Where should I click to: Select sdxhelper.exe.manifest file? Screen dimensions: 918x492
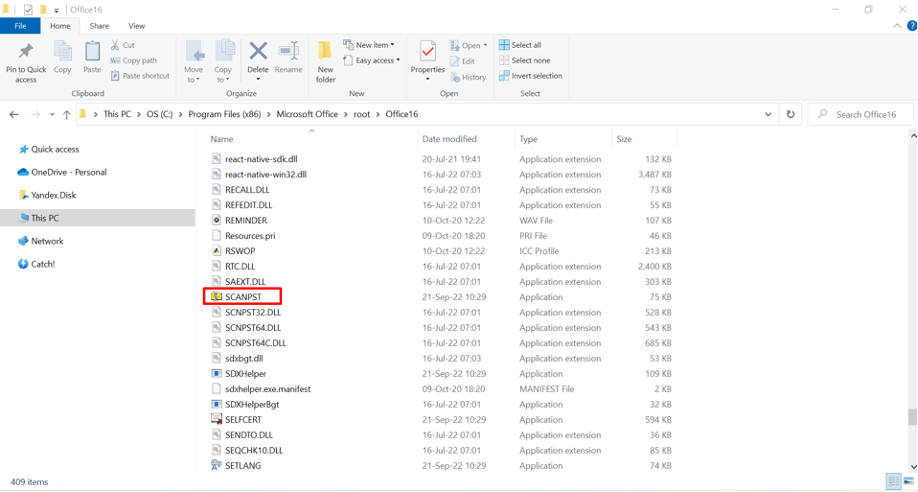268,389
